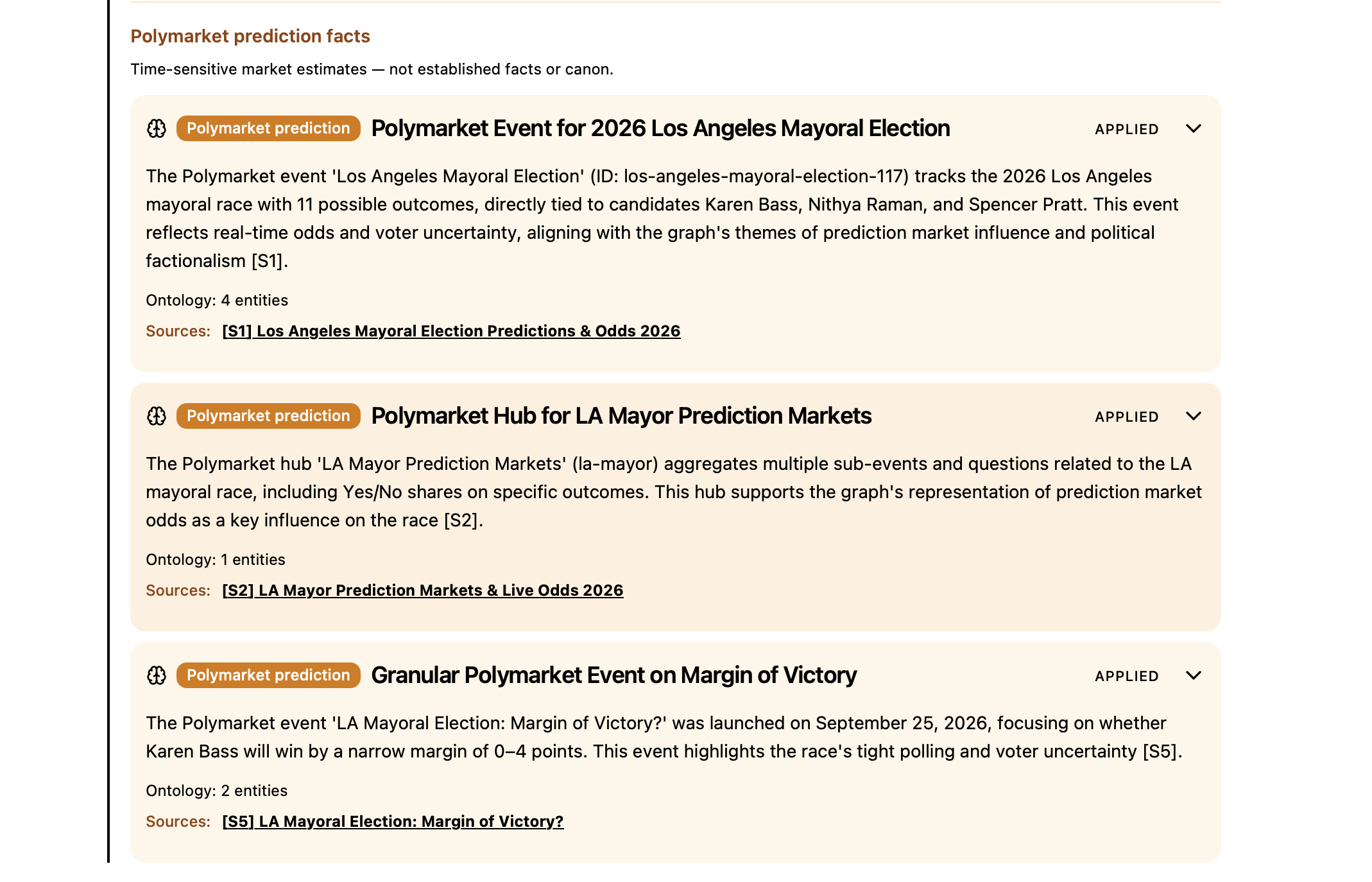Click description paragraph mentioning Karen Bass, Nithya Raman
The width and height of the screenshot is (1372, 882).
coord(662,218)
